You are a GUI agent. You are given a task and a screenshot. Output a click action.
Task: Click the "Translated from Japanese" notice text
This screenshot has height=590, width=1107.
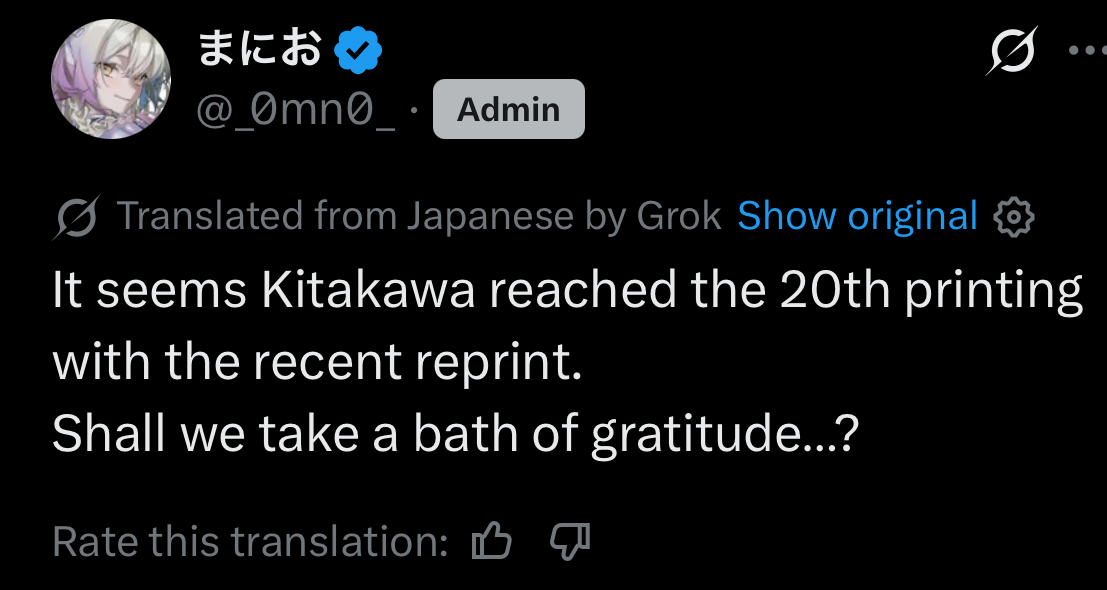click(x=345, y=216)
